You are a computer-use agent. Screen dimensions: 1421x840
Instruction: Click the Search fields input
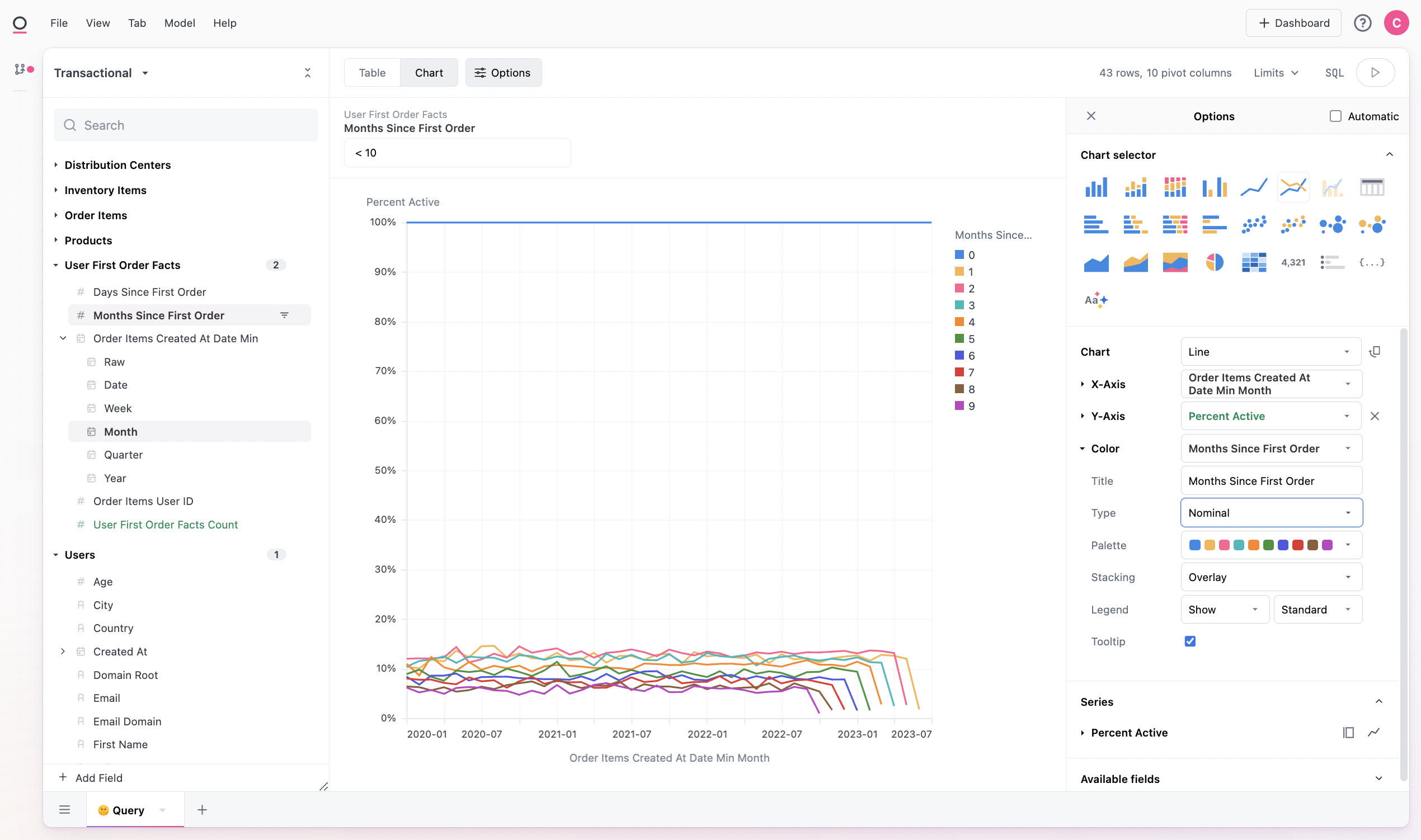coord(186,125)
